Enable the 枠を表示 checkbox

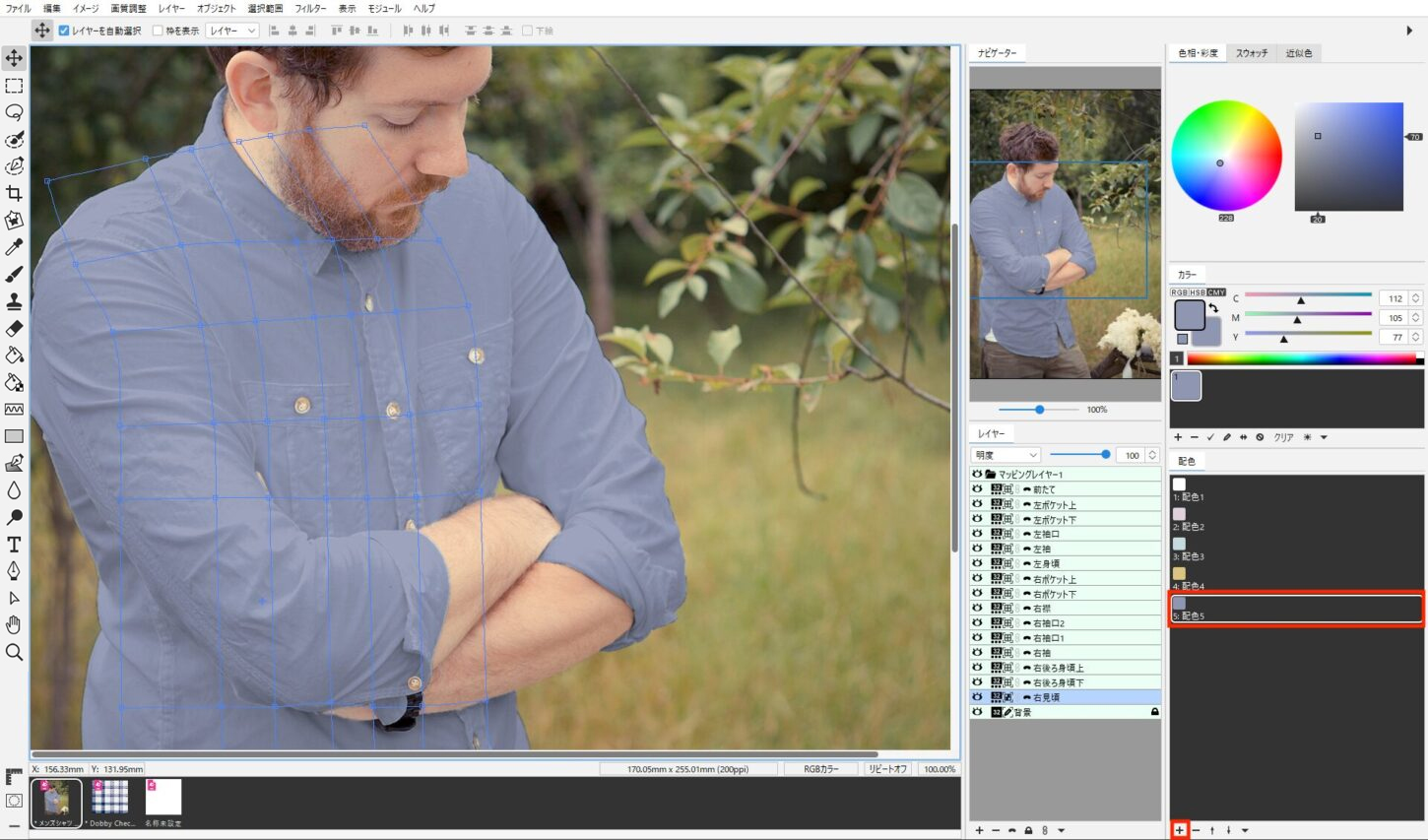coord(158,31)
